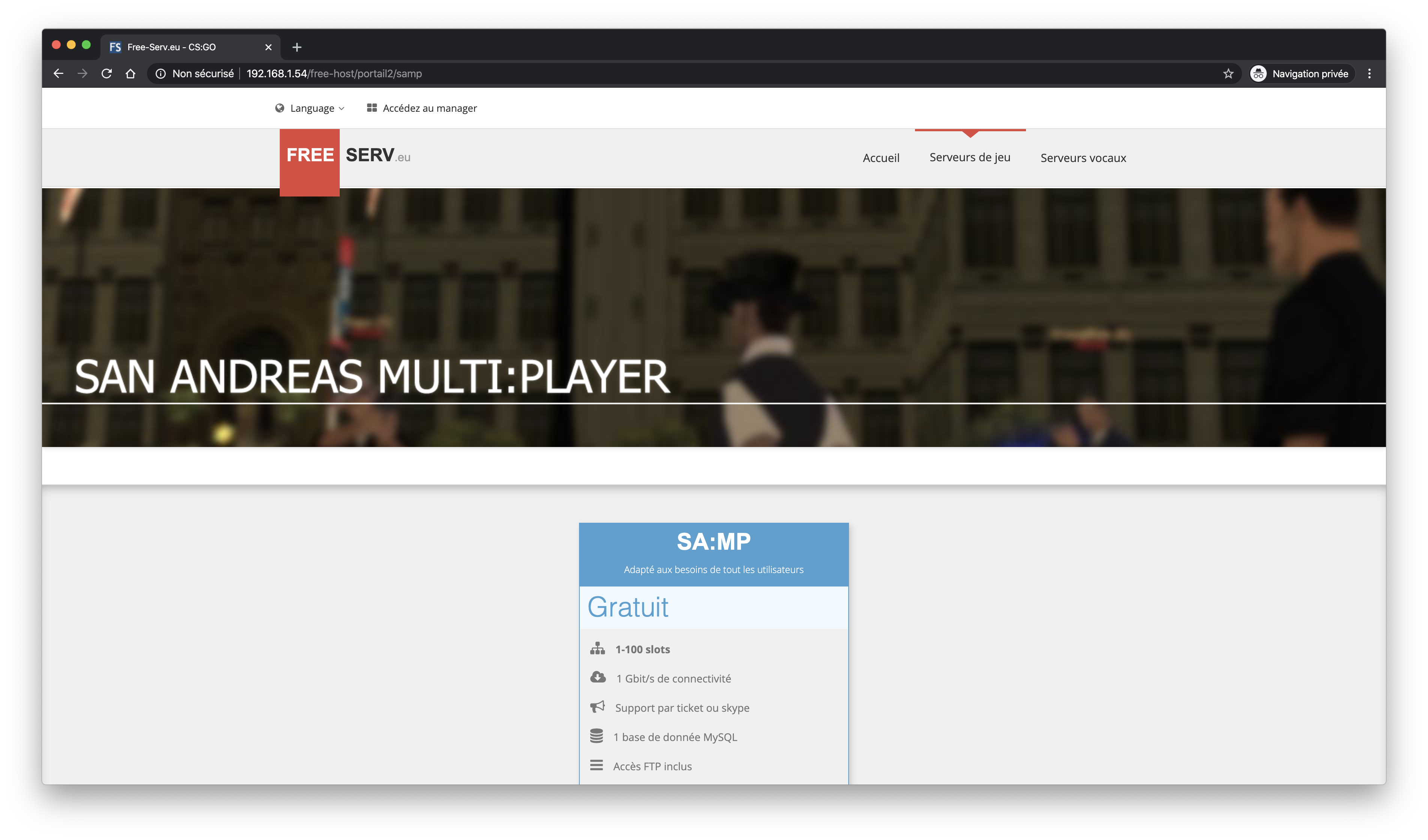The width and height of the screenshot is (1428, 840).
Task: Click the site info icon beside Non sécurisé
Action: (160, 73)
